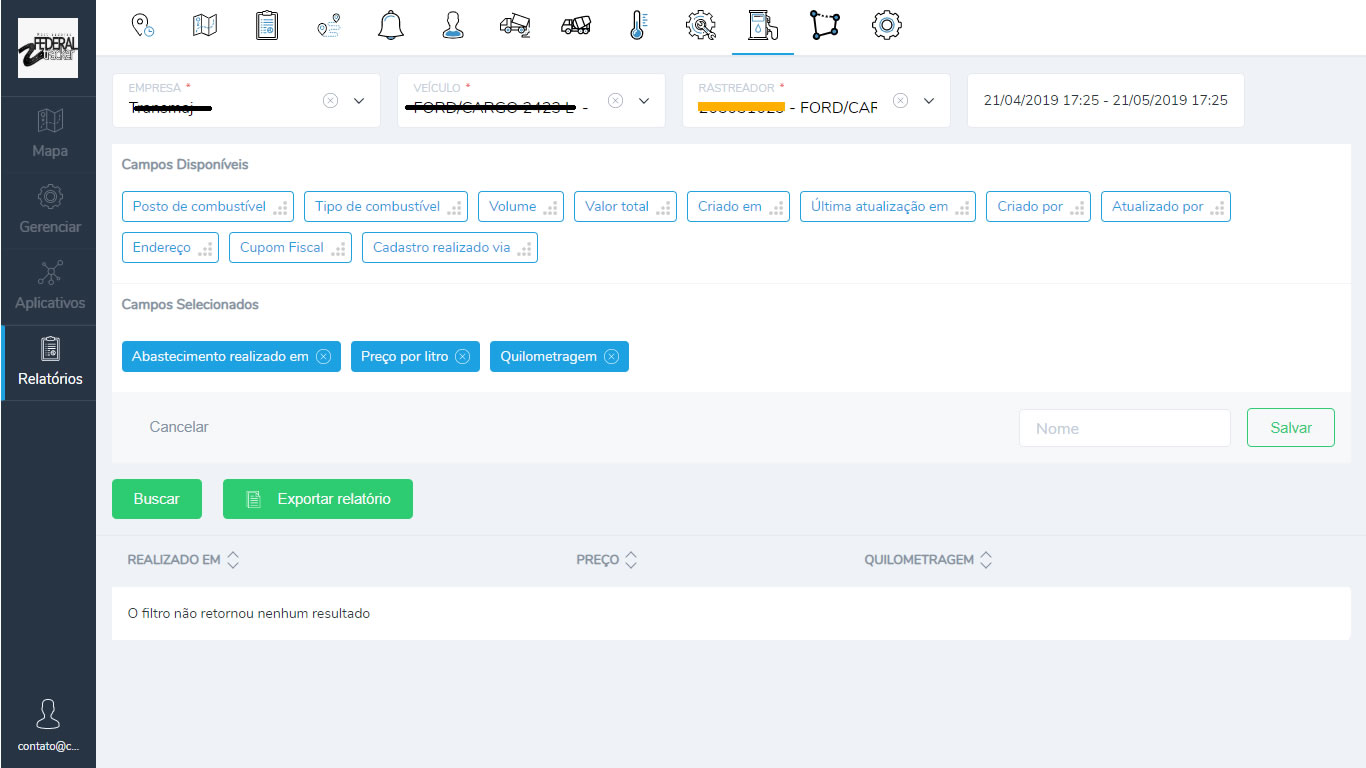The height and width of the screenshot is (768, 1366).
Task: Open the geofence polygon report icon
Action: pyautogui.click(x=824, y=26)
